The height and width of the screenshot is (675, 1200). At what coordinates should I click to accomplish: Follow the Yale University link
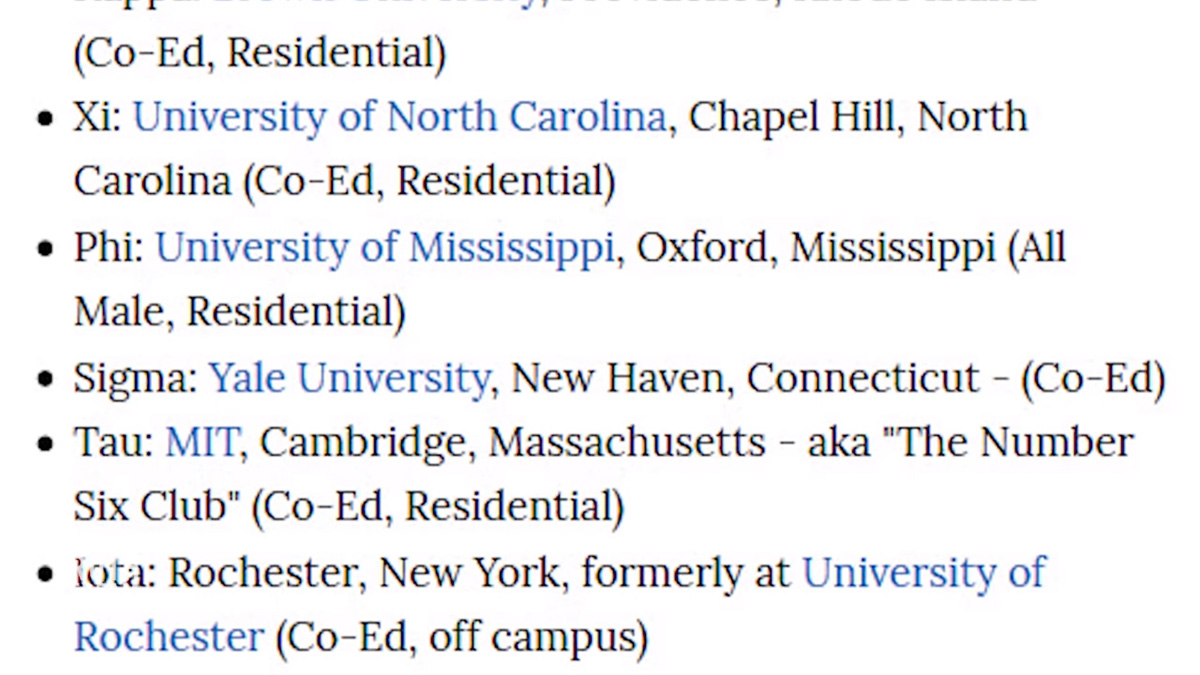pos(348,379)
